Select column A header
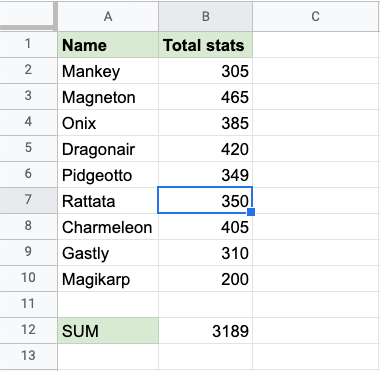The image size is (380, 371). (x=108, y=16)
